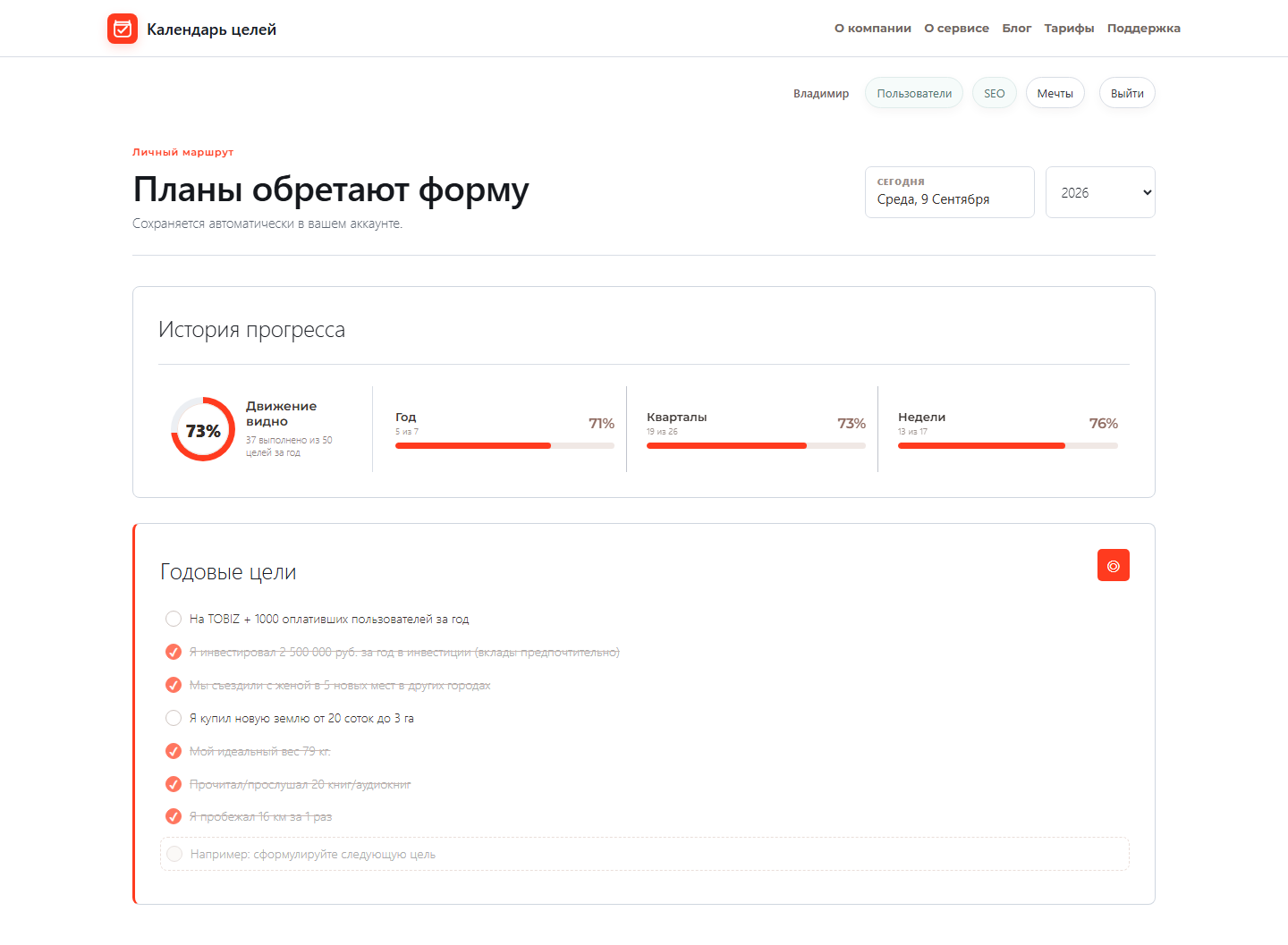Click the red target icon in Годовые цели
This screenshot has width=1288, height=945.
click(1114, 565)
